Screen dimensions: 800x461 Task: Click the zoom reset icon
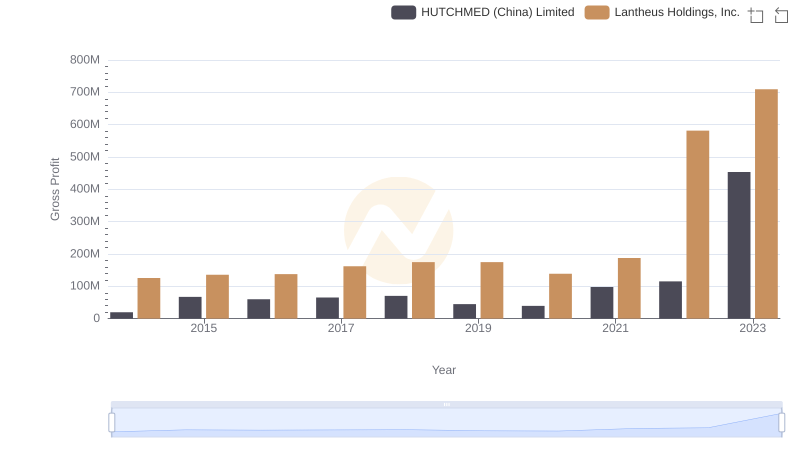point(781,15)
